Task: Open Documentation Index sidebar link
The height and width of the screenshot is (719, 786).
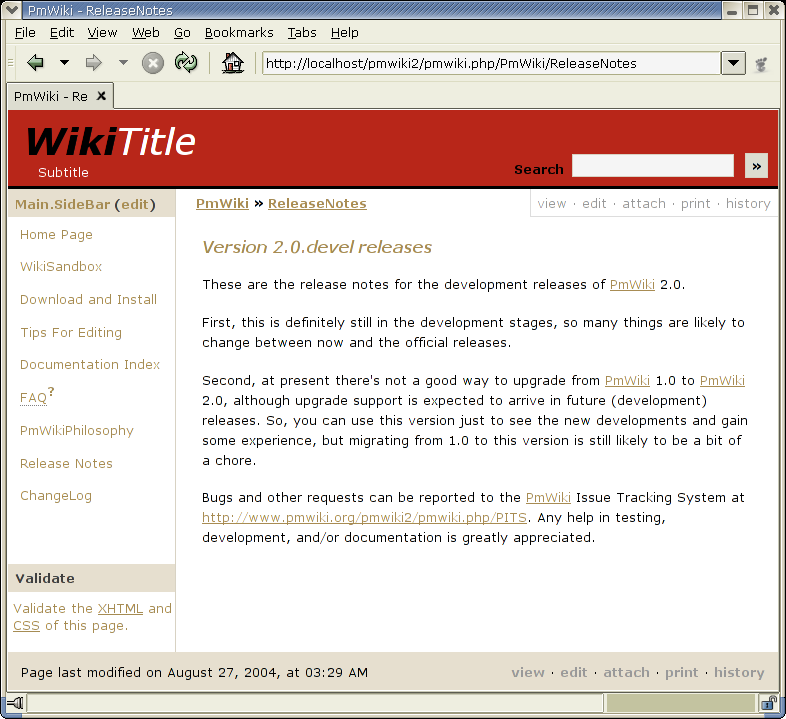Action: tap(90, 365)
